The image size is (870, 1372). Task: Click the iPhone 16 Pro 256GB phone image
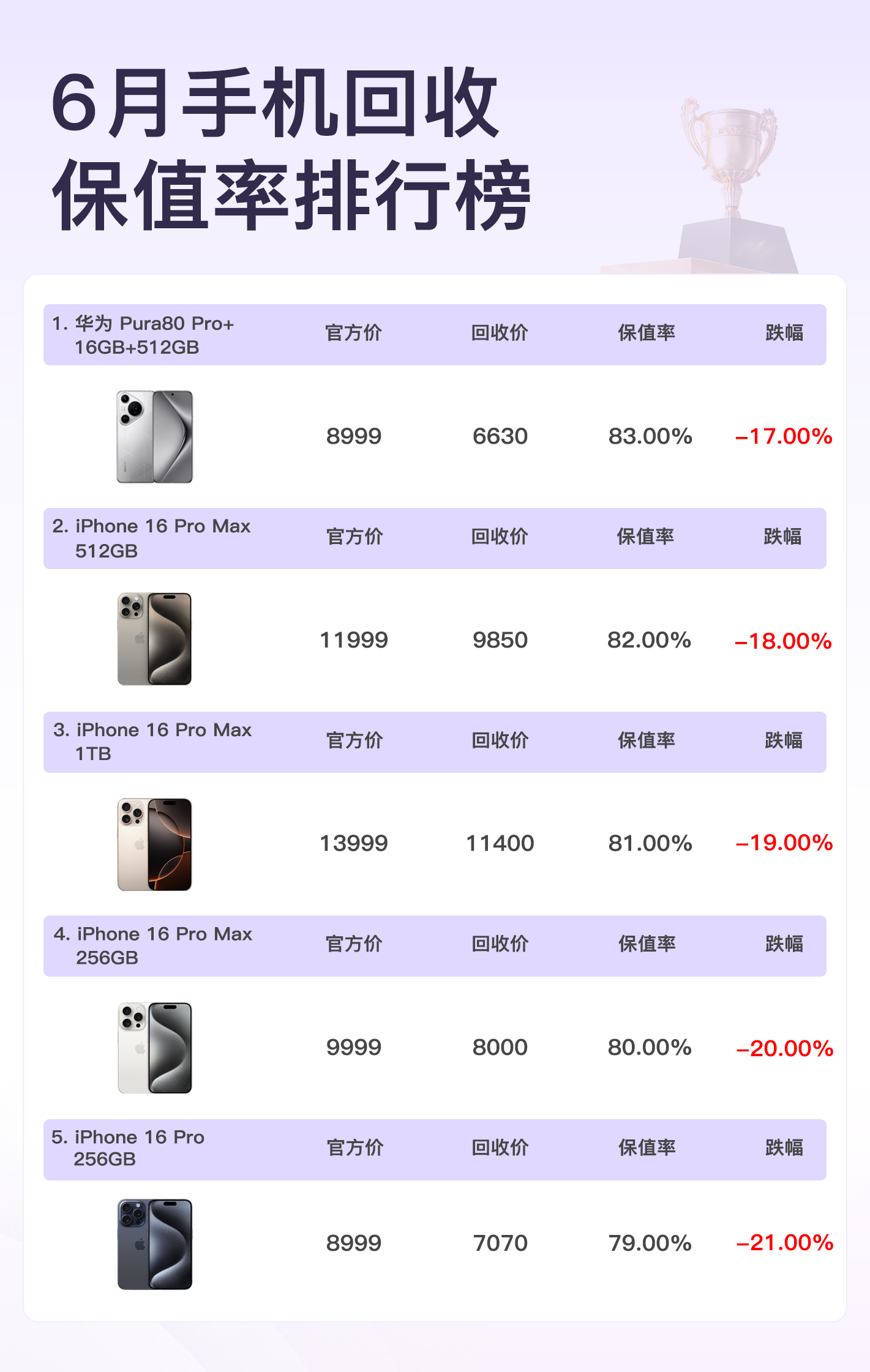point(155,1244)
